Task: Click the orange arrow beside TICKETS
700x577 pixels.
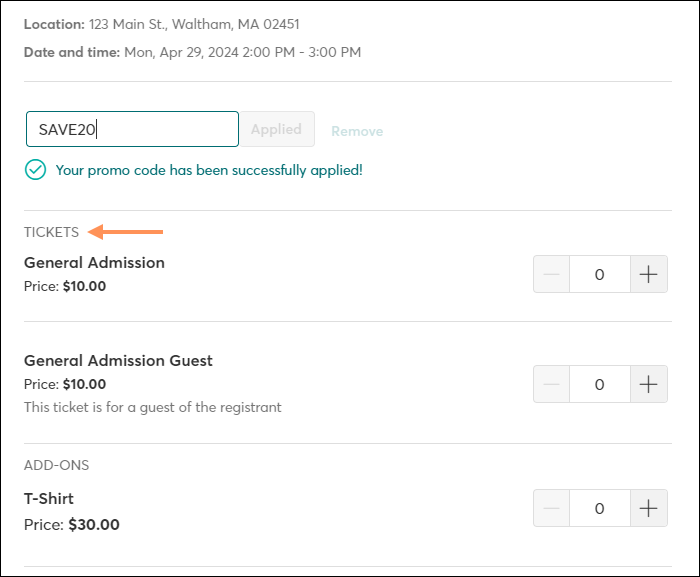Action: (125, 232)
